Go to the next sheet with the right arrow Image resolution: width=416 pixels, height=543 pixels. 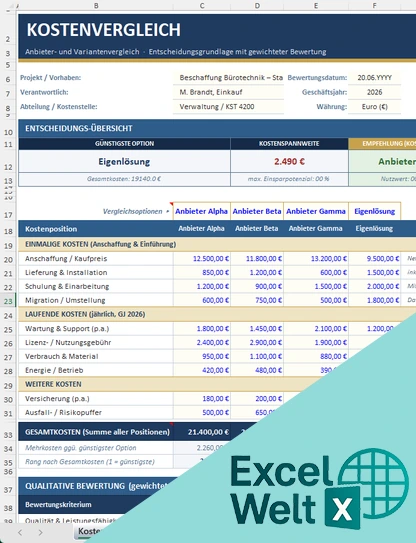(41, 532)
